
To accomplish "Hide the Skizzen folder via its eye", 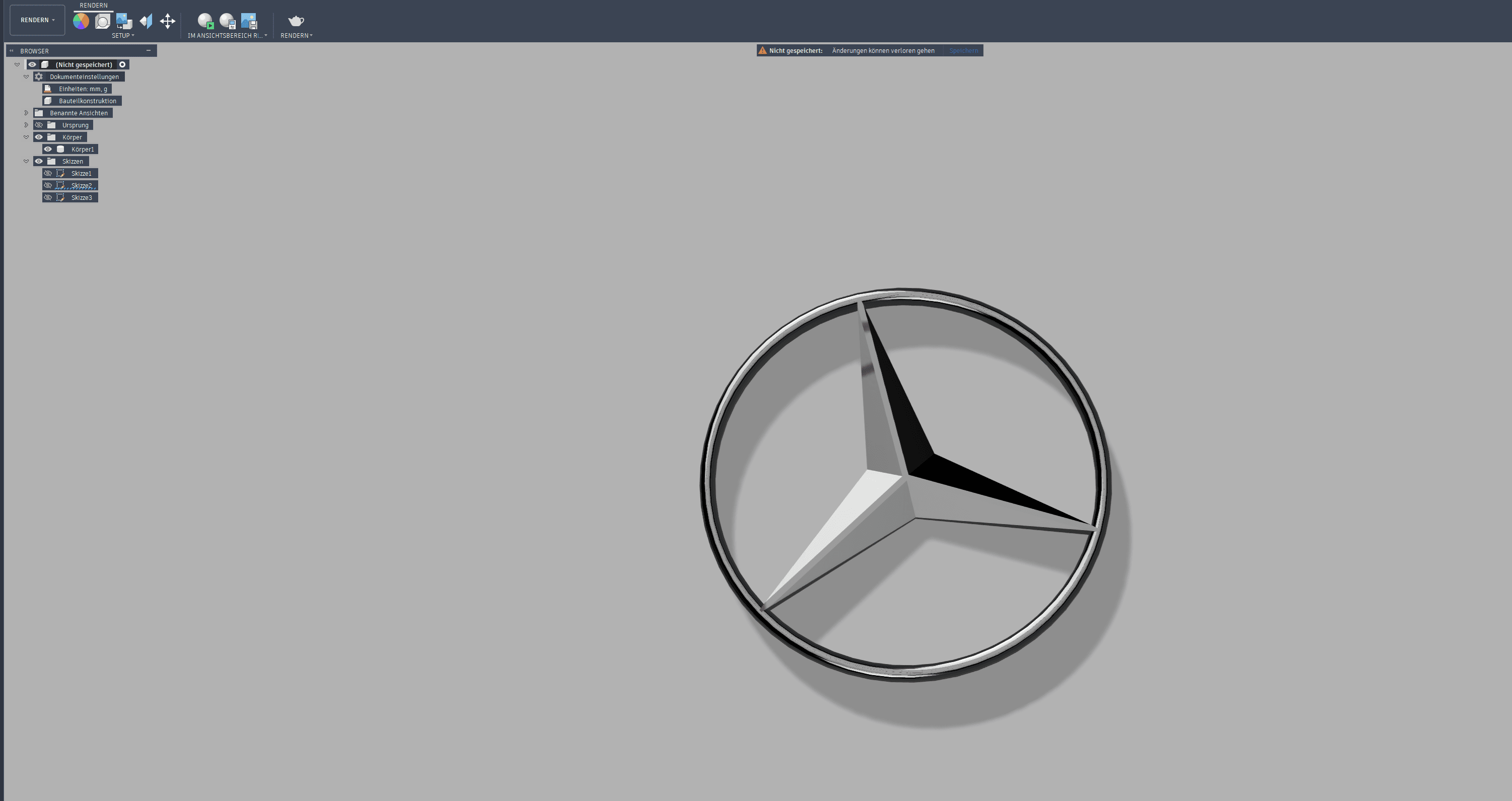I will 39,162.
